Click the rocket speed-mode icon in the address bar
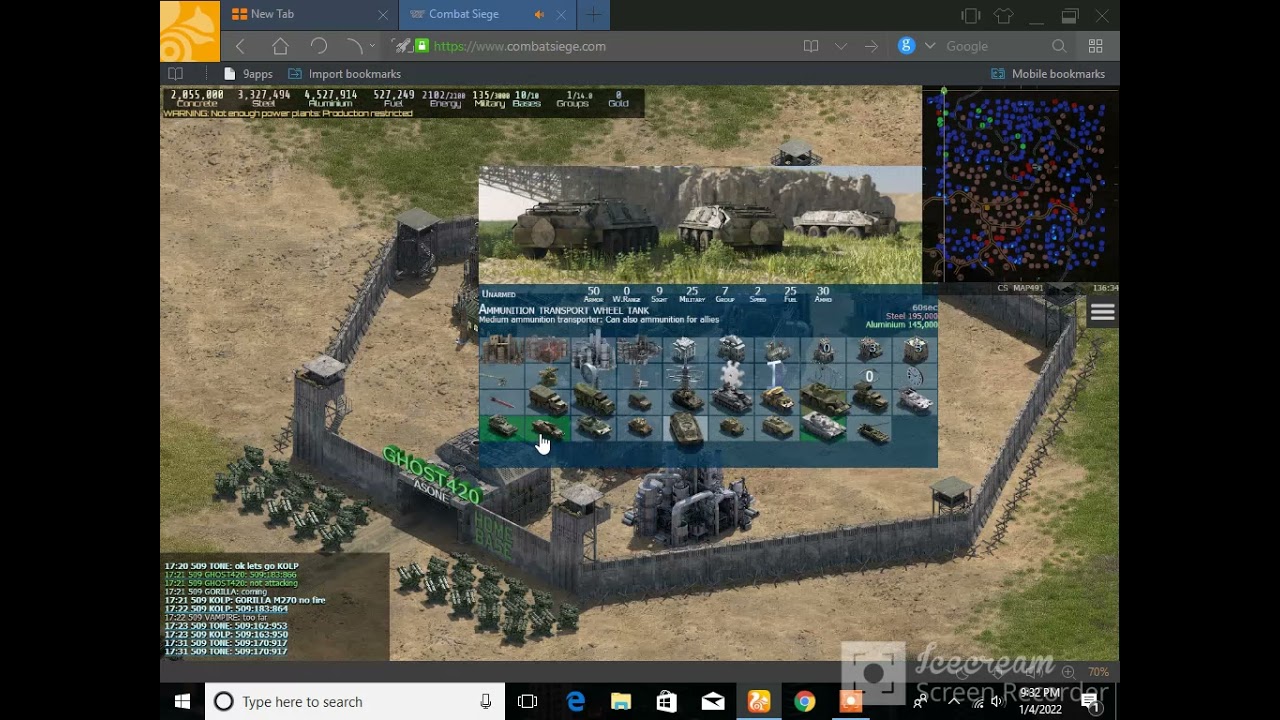Image resolution: width=1280 pixels, height=720 pixels. click(403, 46)
